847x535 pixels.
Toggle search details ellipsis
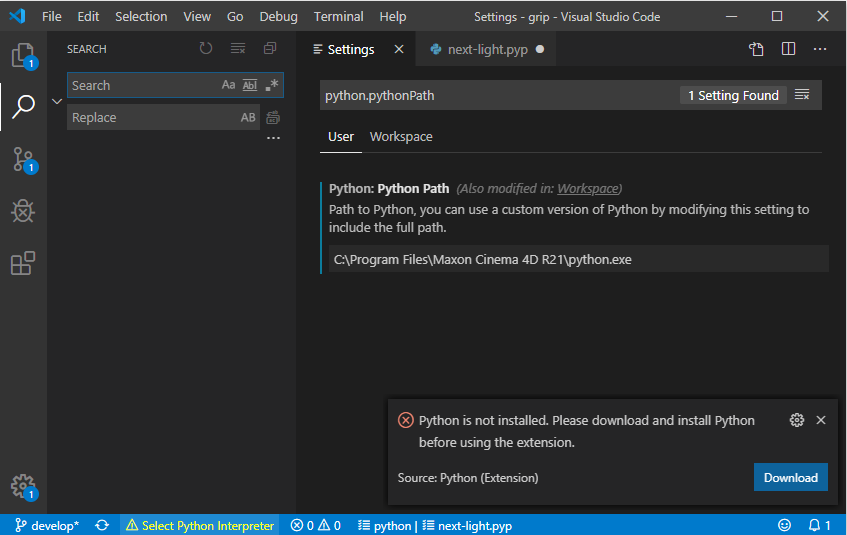pyautogui.click(x=273, y=138)
